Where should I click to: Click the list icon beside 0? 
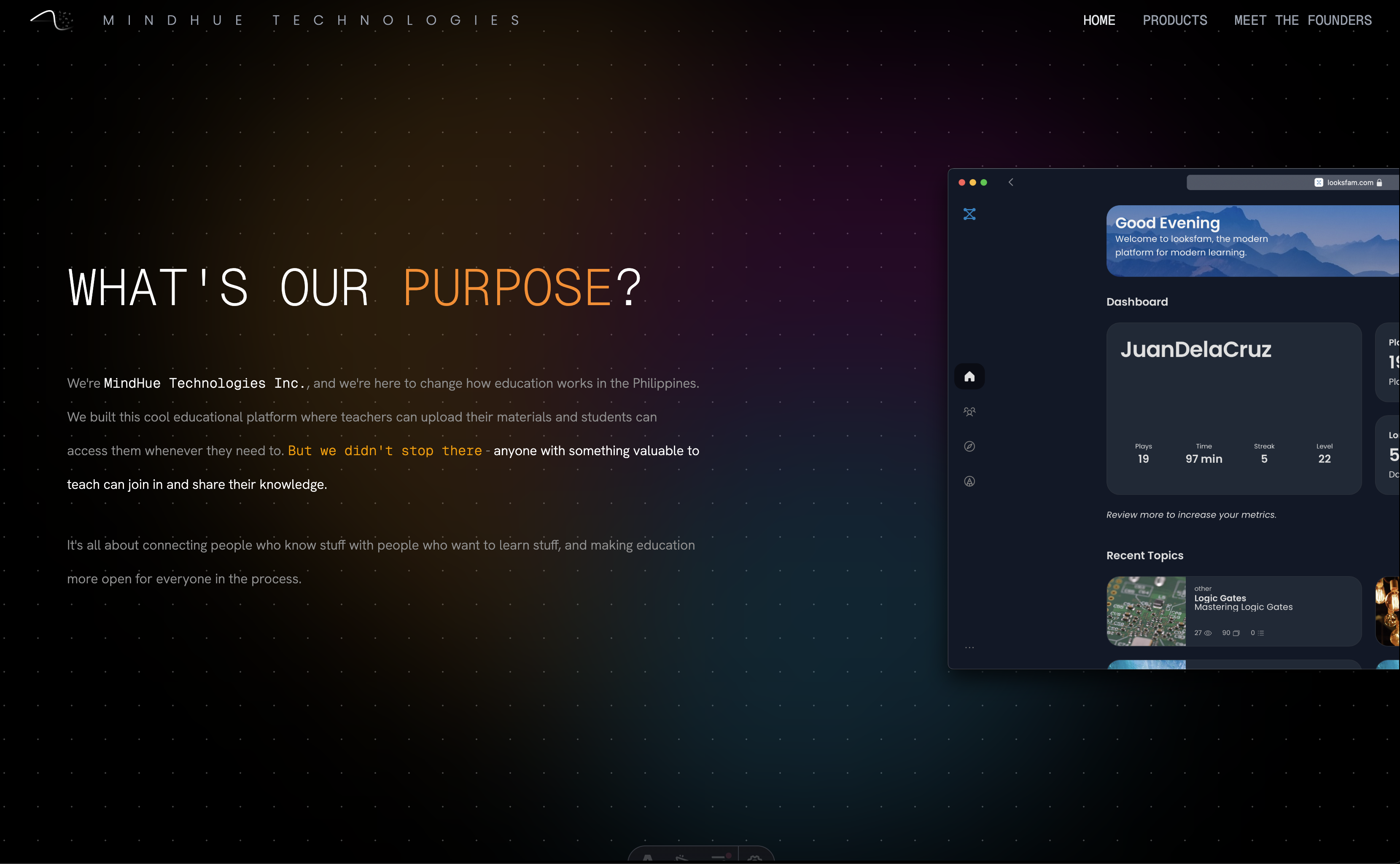point(1261,633)
